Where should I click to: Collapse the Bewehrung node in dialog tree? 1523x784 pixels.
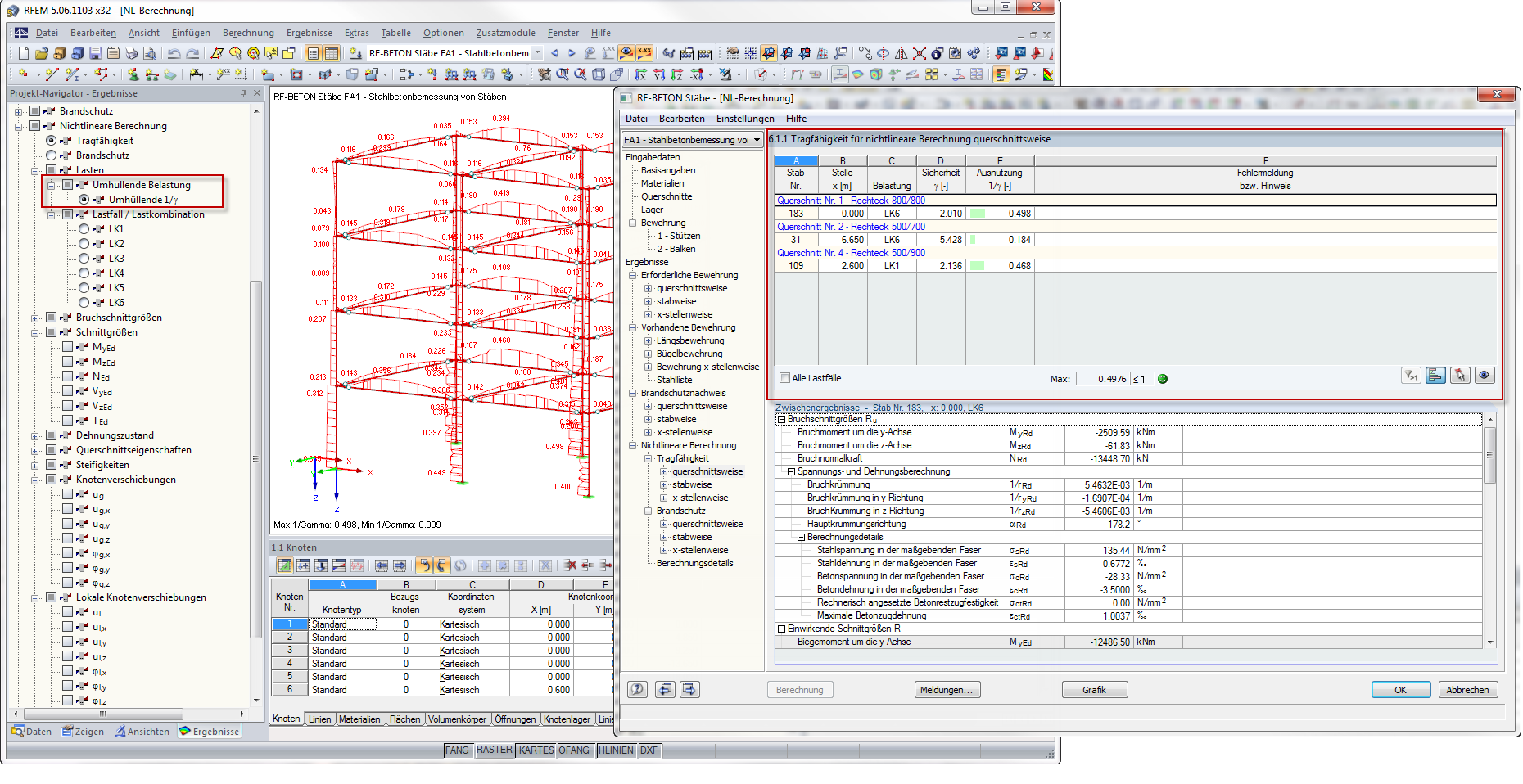(x=632, y=223)
